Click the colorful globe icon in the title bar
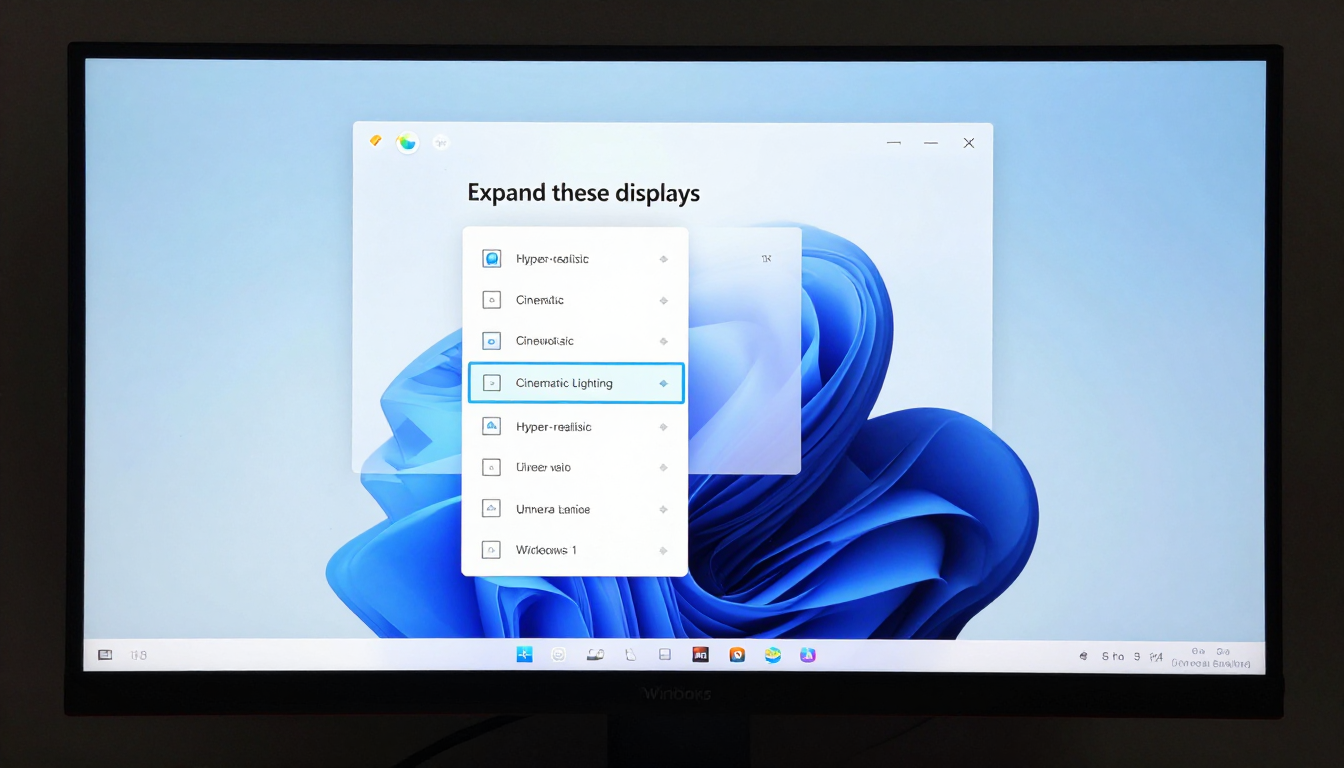The image size is (1344, 768). tap(407, 142)
